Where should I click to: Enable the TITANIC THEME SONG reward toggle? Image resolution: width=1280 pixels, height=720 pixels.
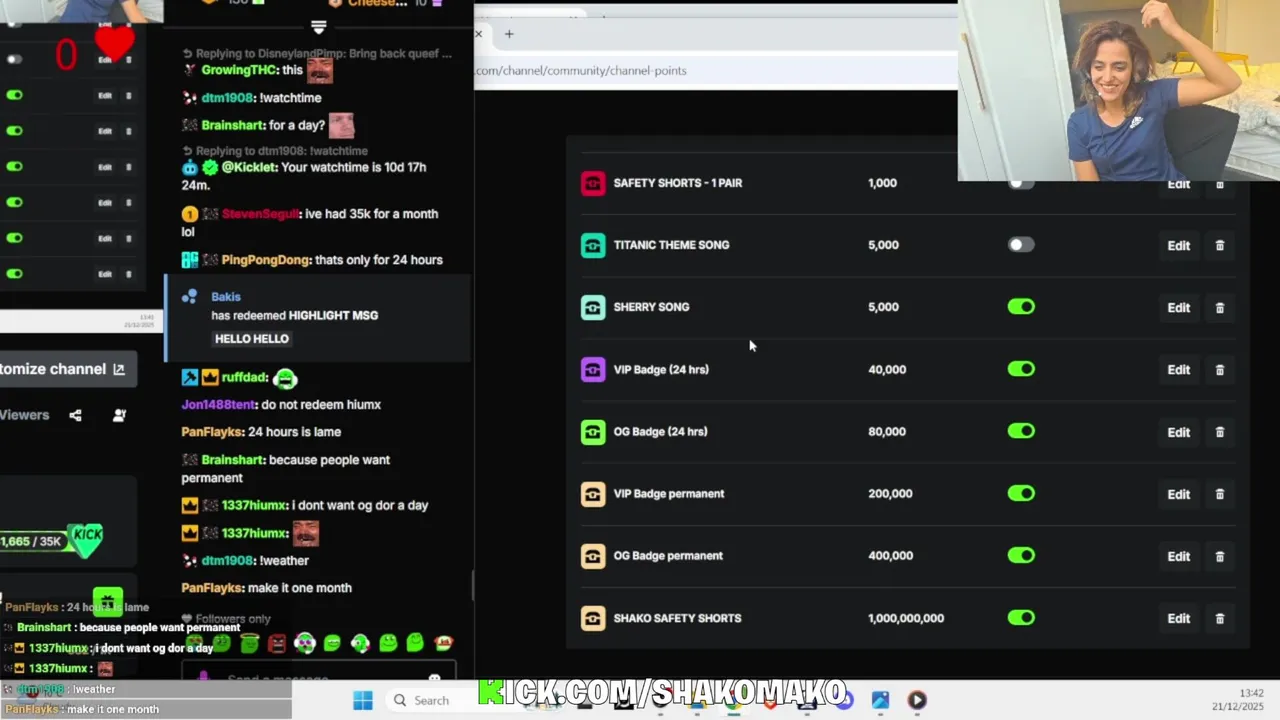(1021, 245)
